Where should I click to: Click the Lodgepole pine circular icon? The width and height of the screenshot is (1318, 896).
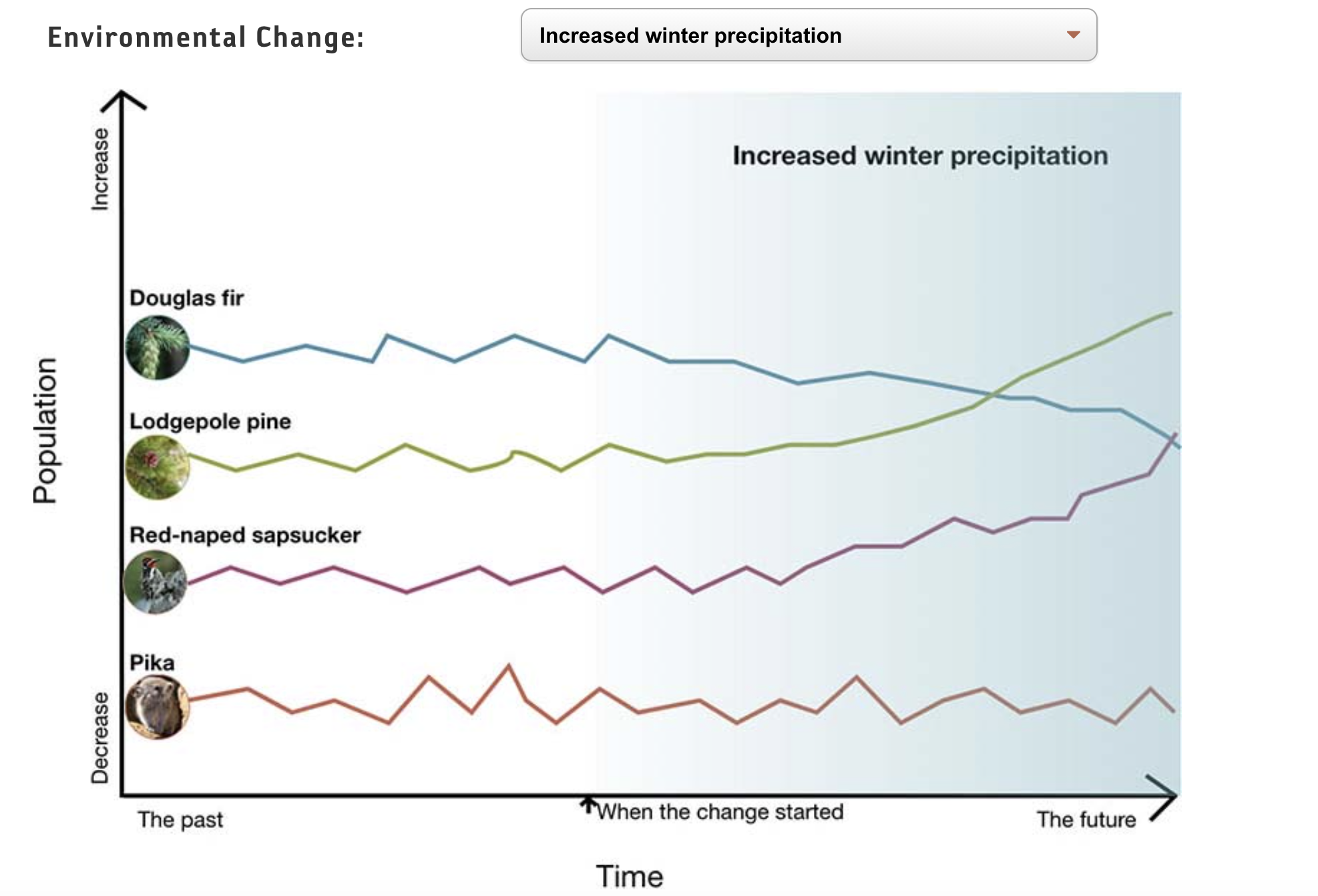[158, 467]
